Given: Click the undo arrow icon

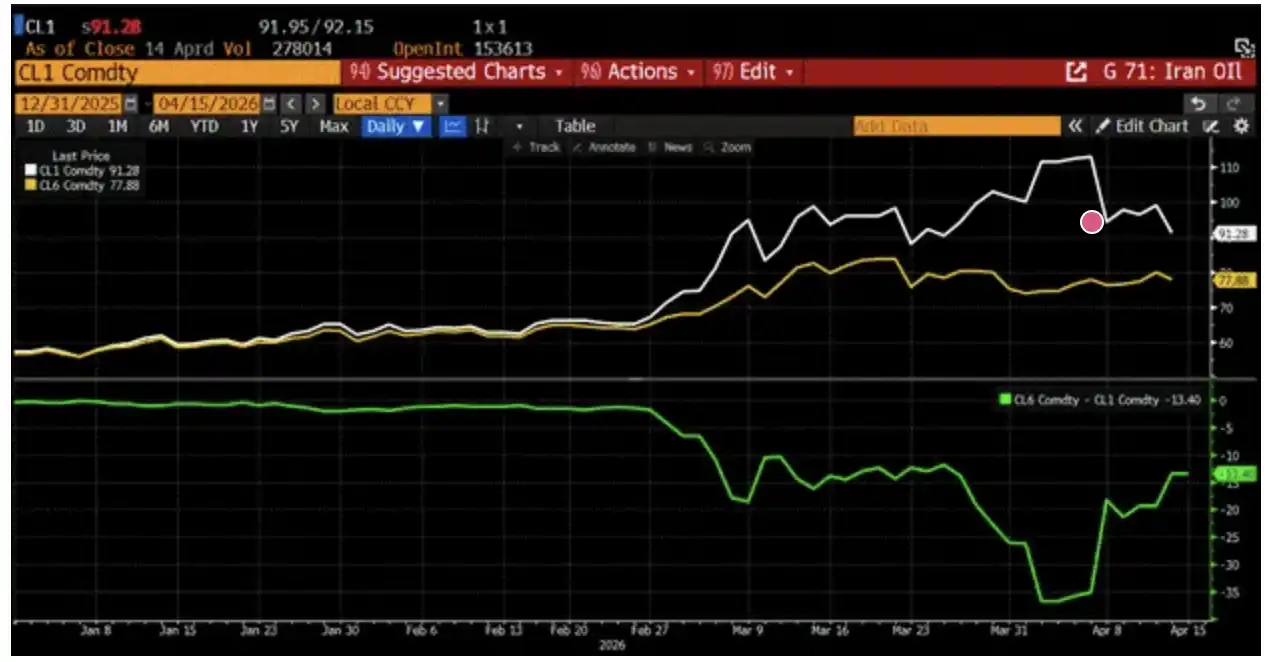Looking at the screenshot, I should 1198,104.
